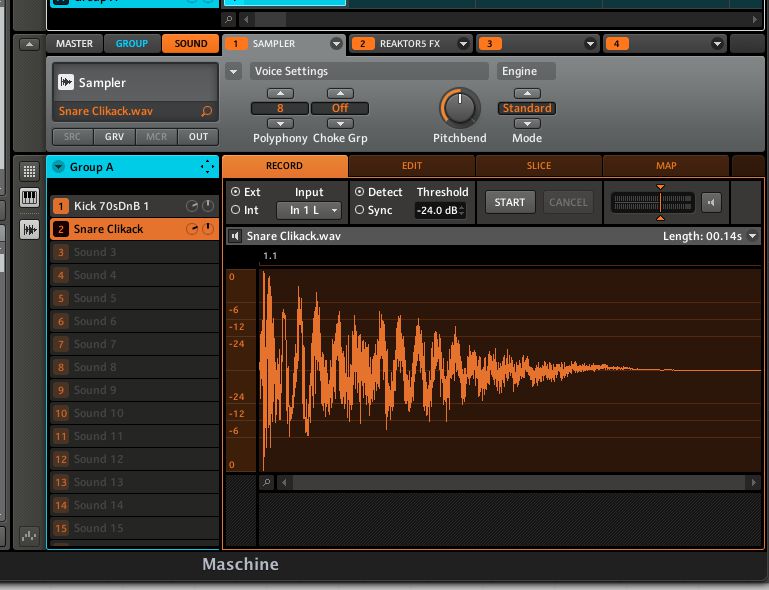The height and width of the screenshot is (590, 769).
Task: Toggle module slot 1 SAMPLER on/off number
Action: tap(235, 44)
